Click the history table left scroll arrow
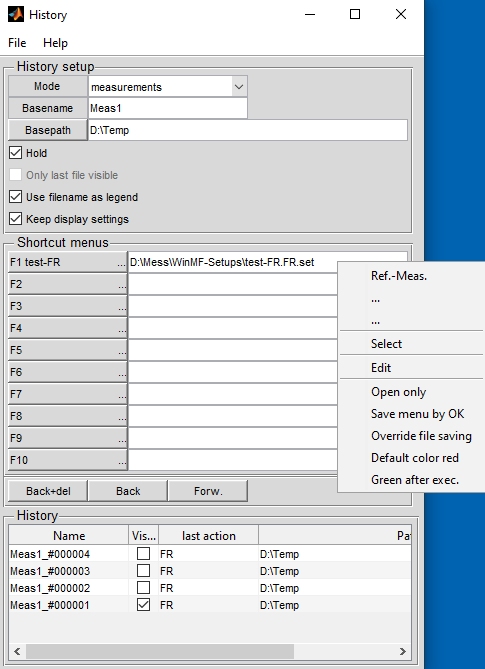Screen dimensions: 485x669 [x=17, y=651]
